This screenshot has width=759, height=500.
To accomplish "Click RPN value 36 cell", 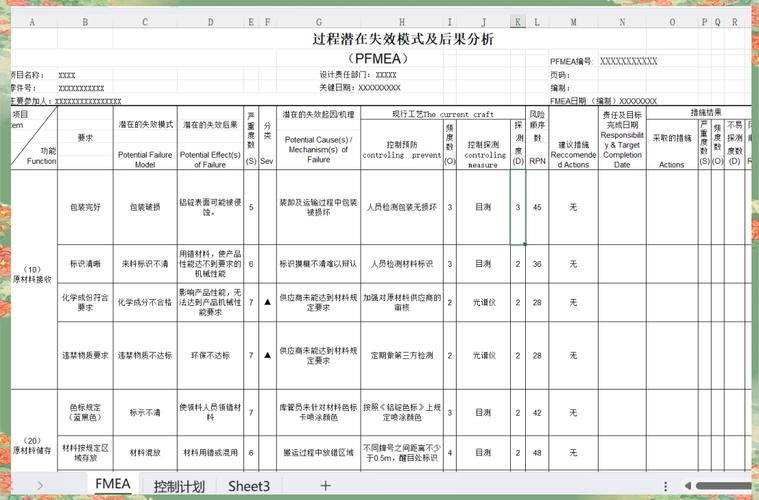I will coord(537,264).
